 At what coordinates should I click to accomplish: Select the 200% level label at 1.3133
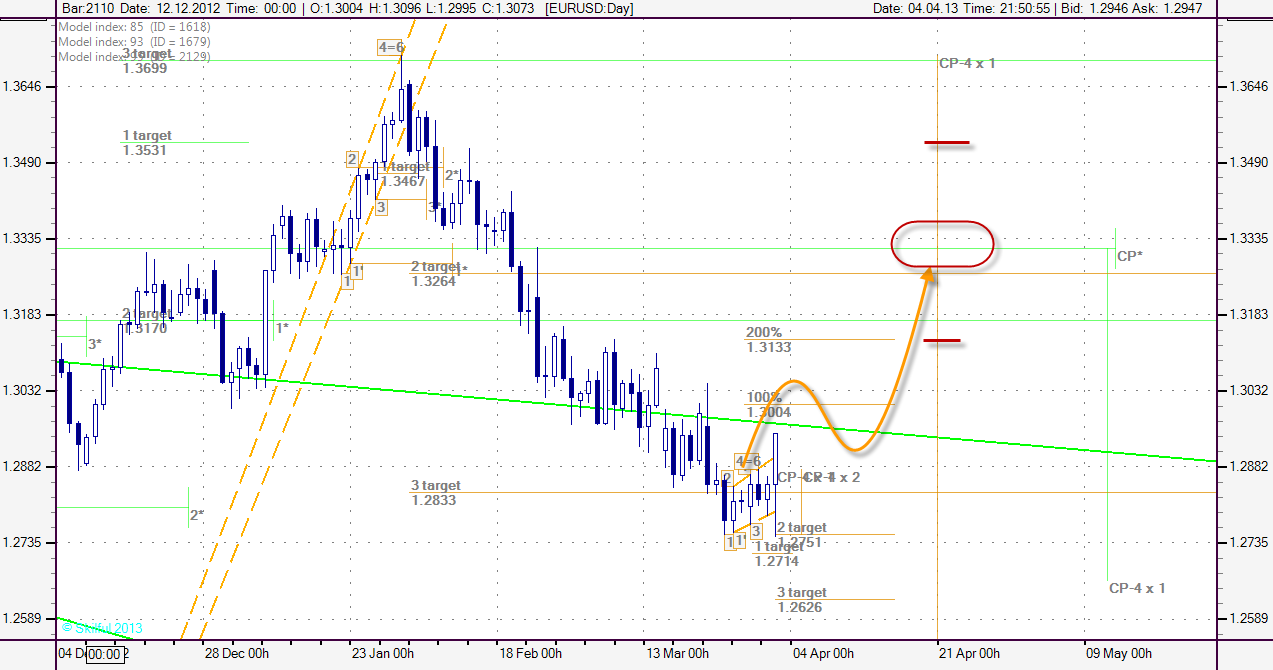(x=768, y=340)
